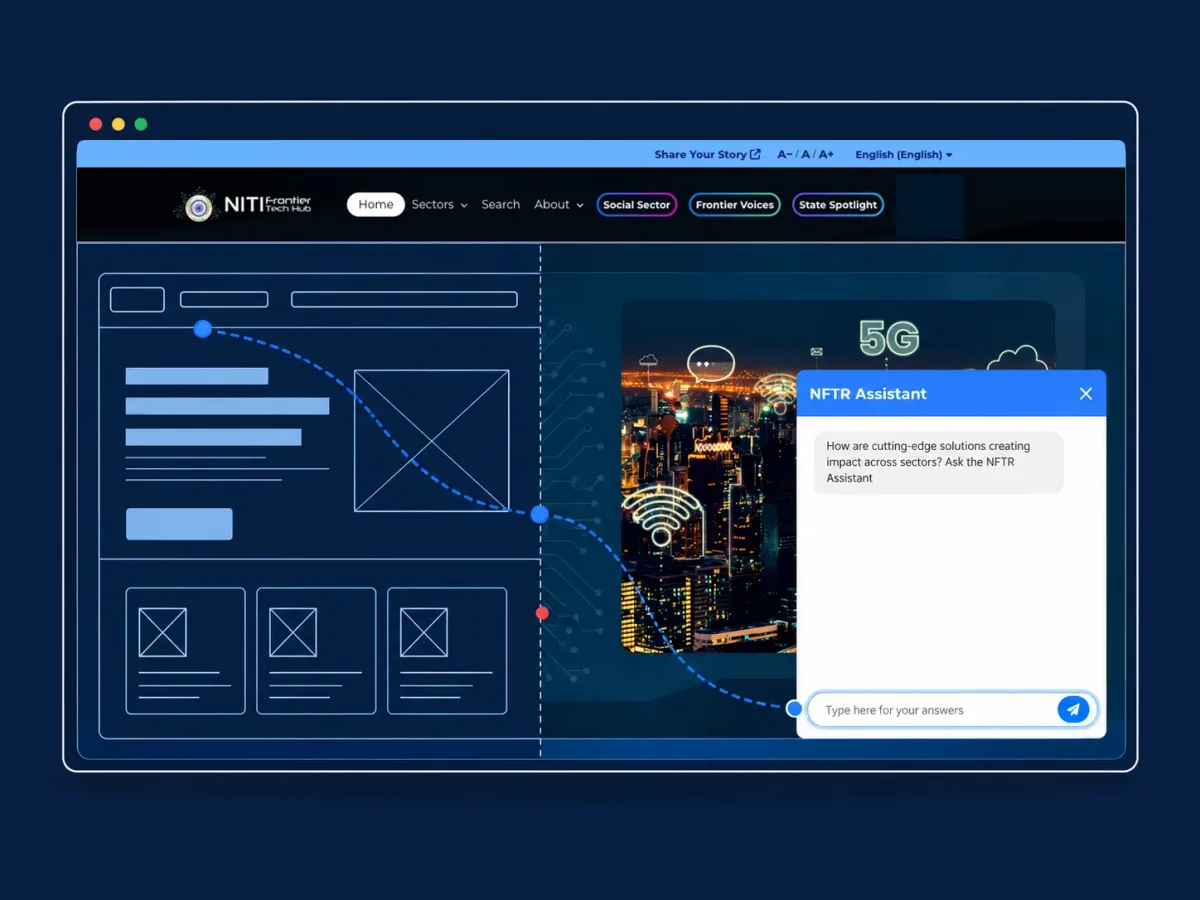
Task: Click the macOS red close window dot
Action: tap(96, 124)
